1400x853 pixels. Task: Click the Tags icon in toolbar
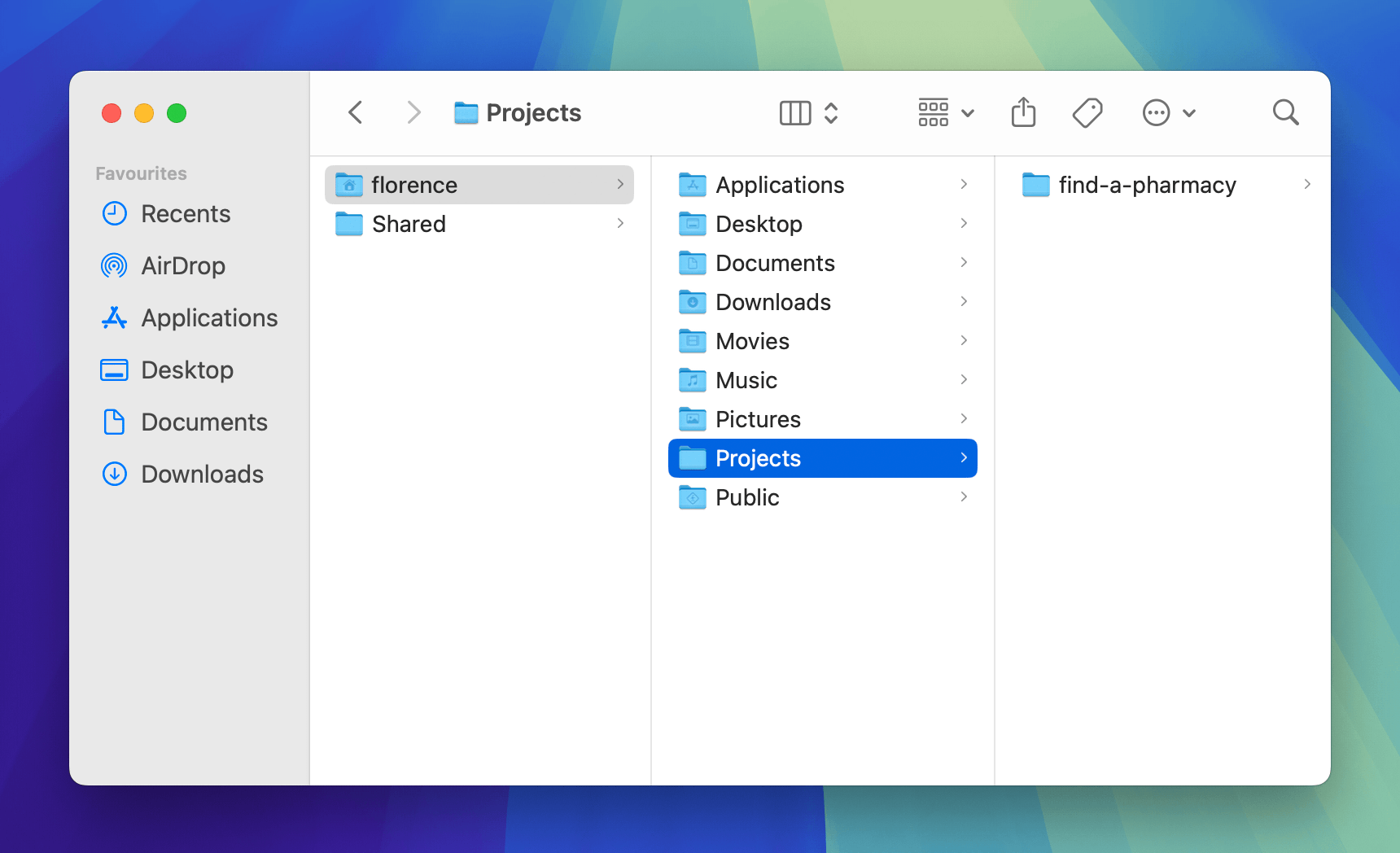click(1087, 112)
